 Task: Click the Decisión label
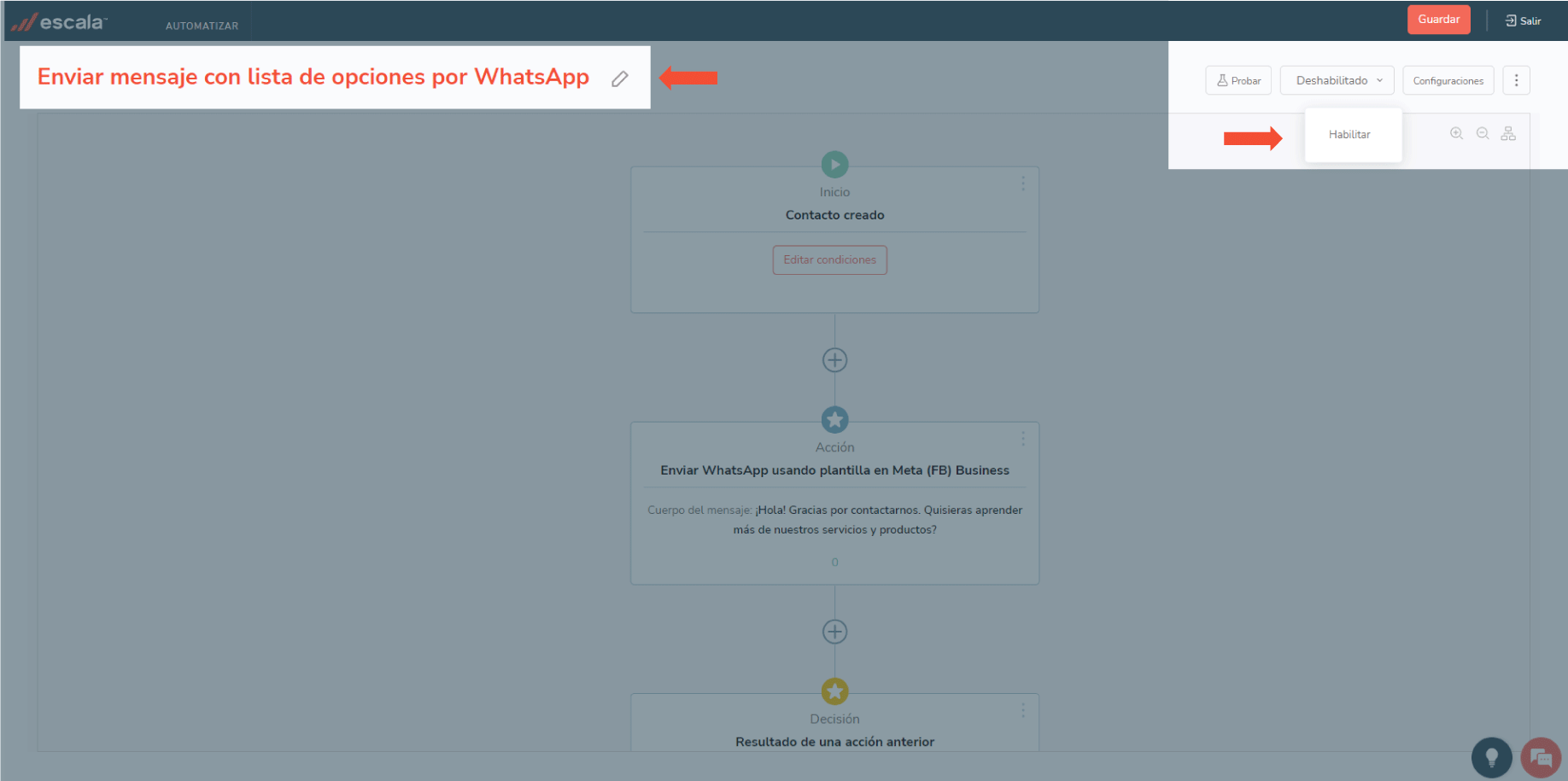coord(834,719)
